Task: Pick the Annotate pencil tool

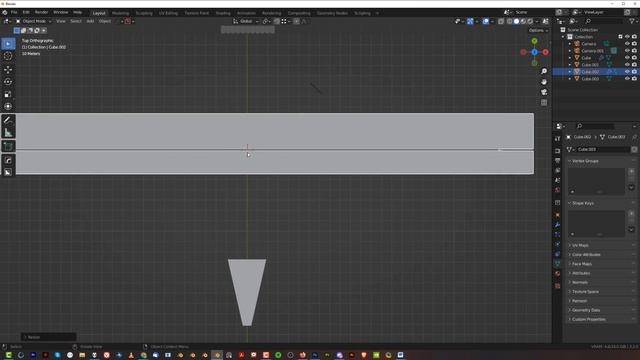Action: pyautogui.click(x=8, y=120)
